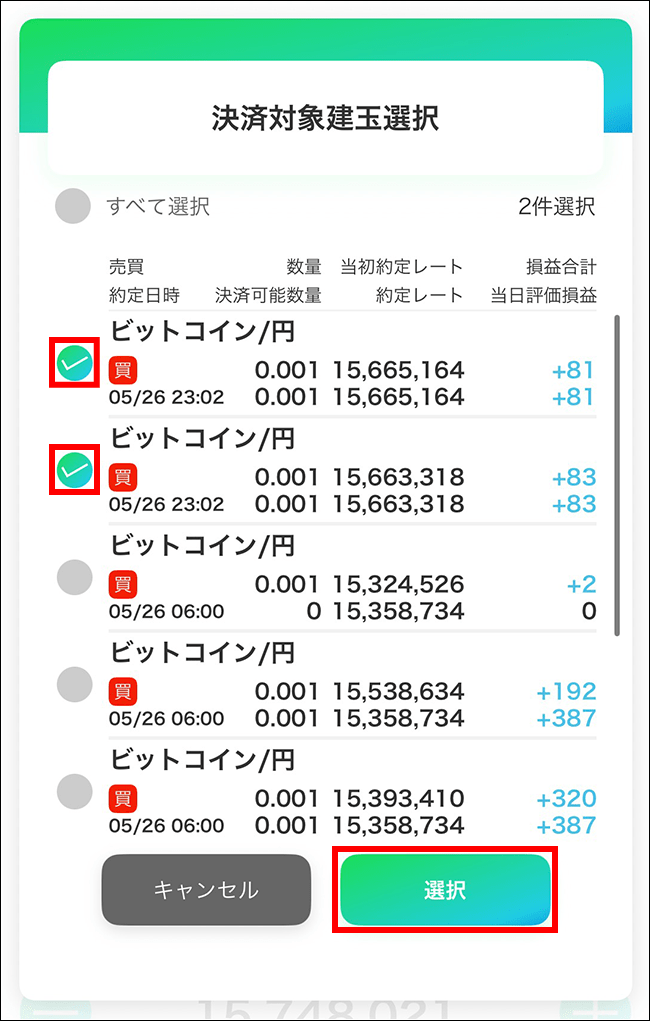
Task: Click the 決済対象建玉選択 title header
Action: [x=325, y=118]
